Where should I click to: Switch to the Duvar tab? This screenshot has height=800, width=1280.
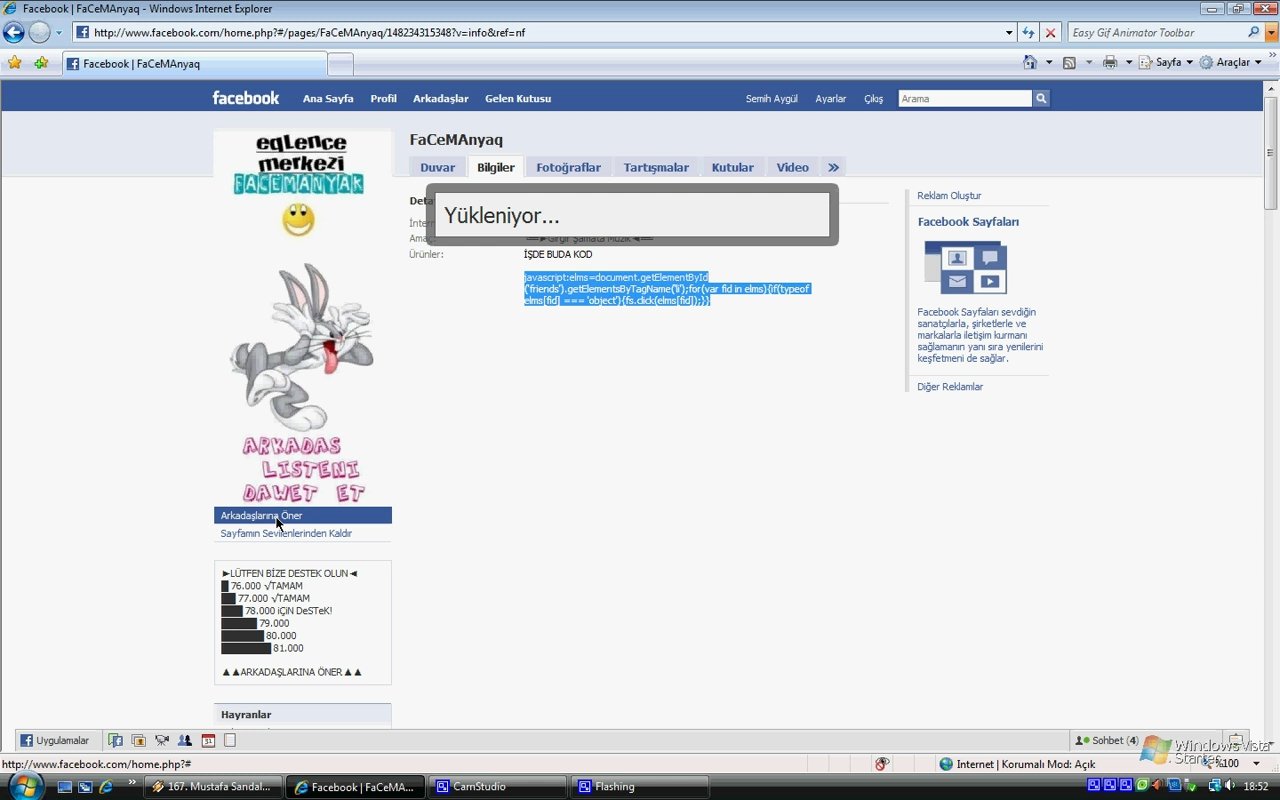(437, 167)
